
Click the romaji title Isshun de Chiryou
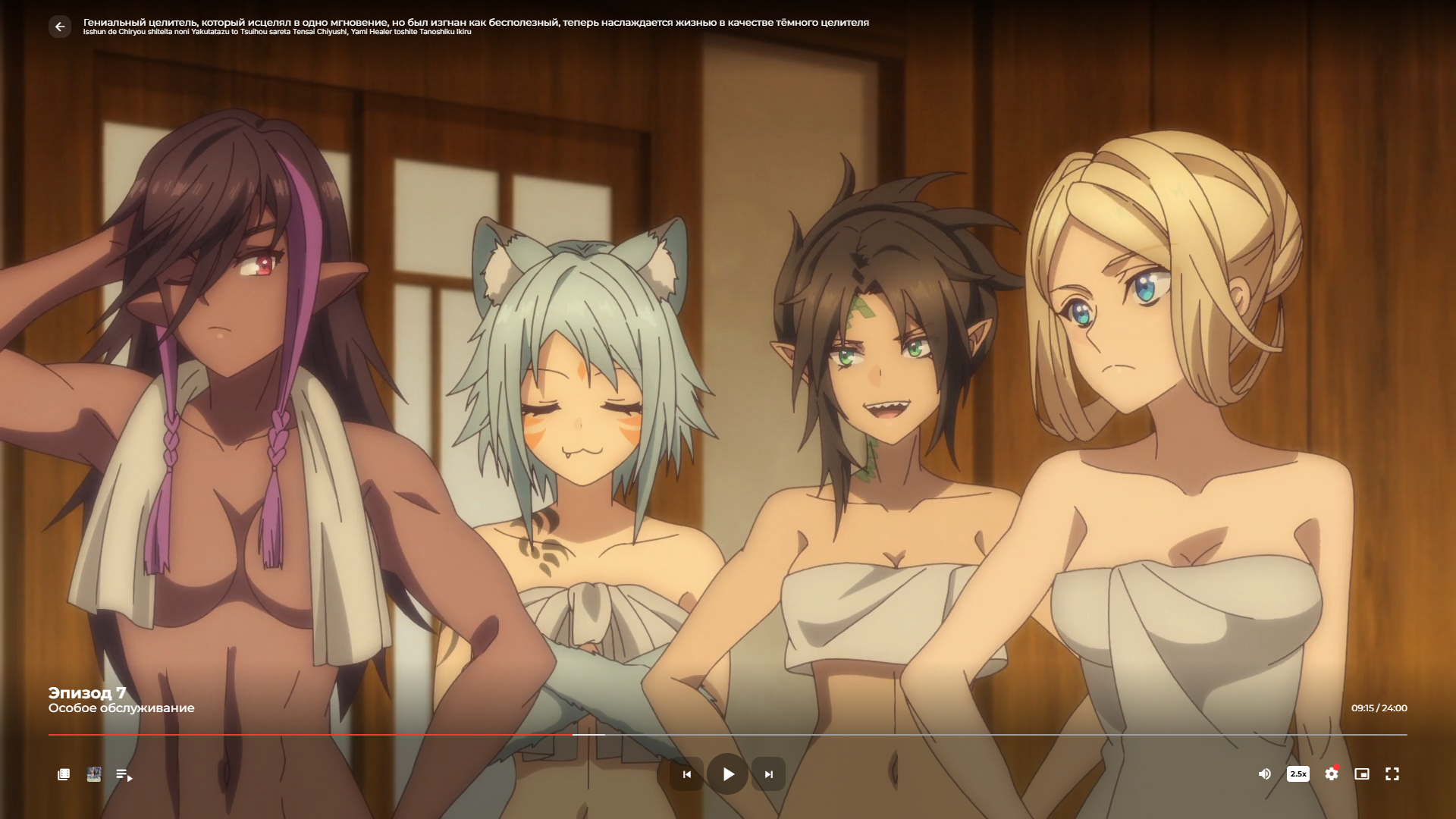pyautogui.click(x=277, y=32)
